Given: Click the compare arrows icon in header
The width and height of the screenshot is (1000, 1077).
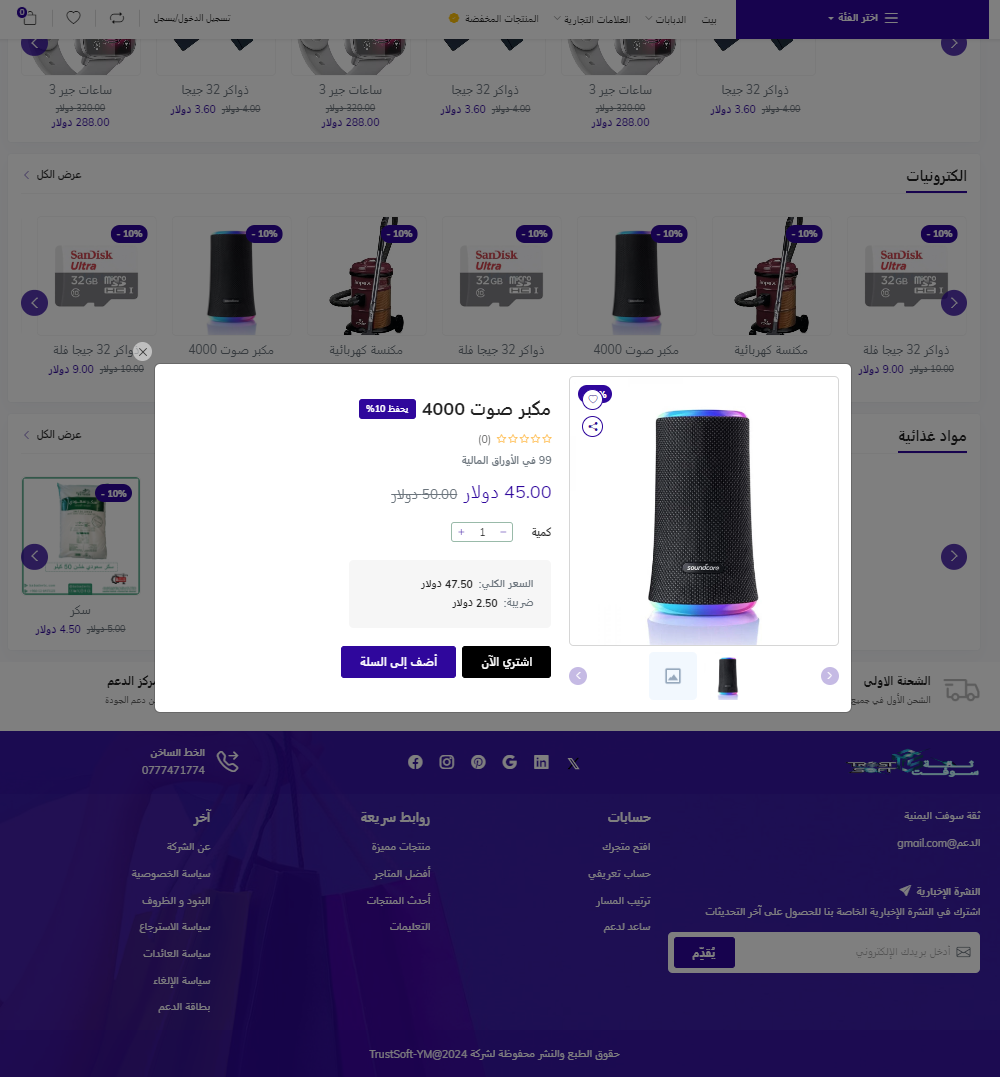Looking at the screenshot, I should click(117, 18).
